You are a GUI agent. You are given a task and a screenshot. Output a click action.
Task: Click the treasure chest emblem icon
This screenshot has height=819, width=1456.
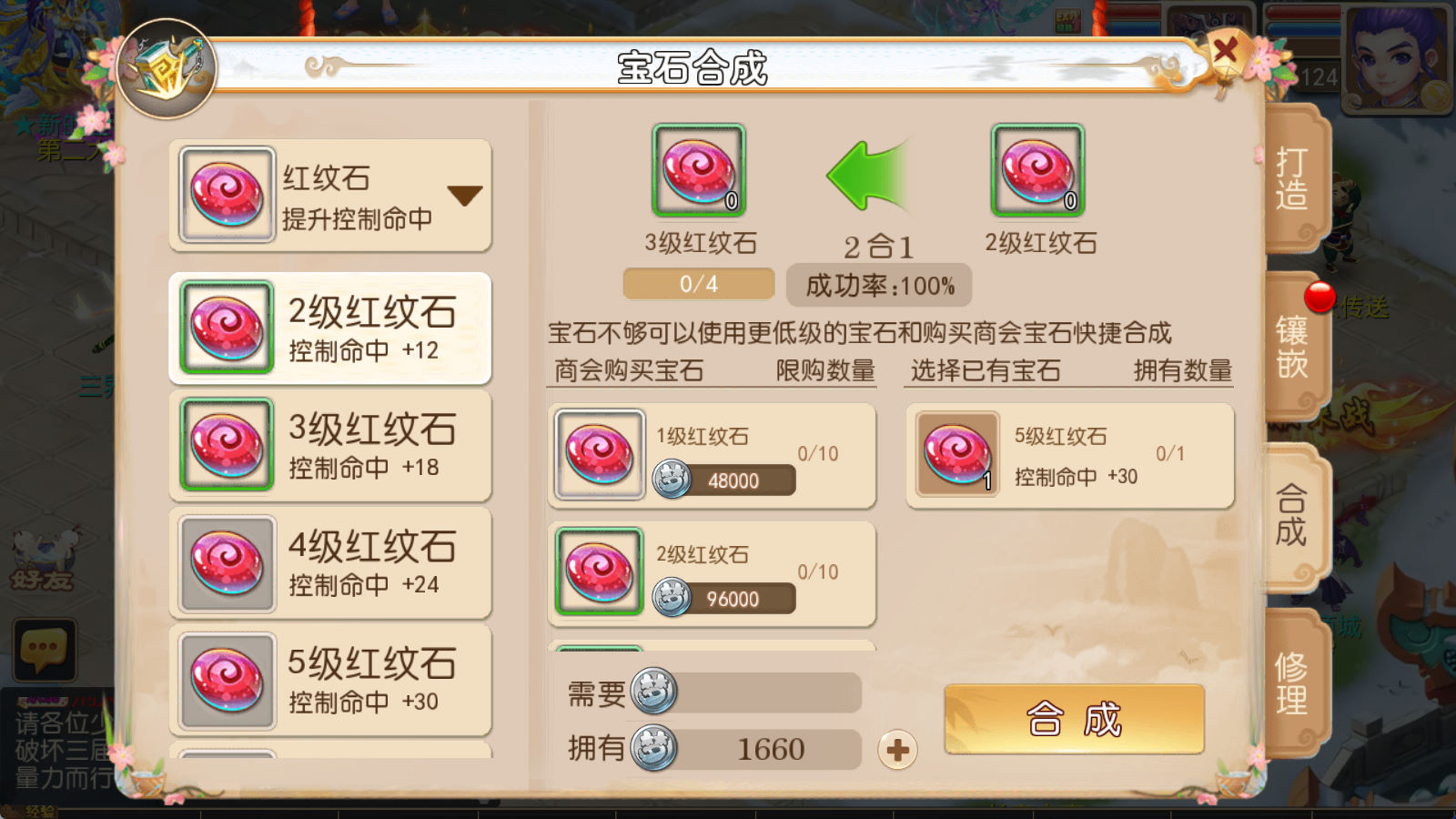[x=166, y=69]
